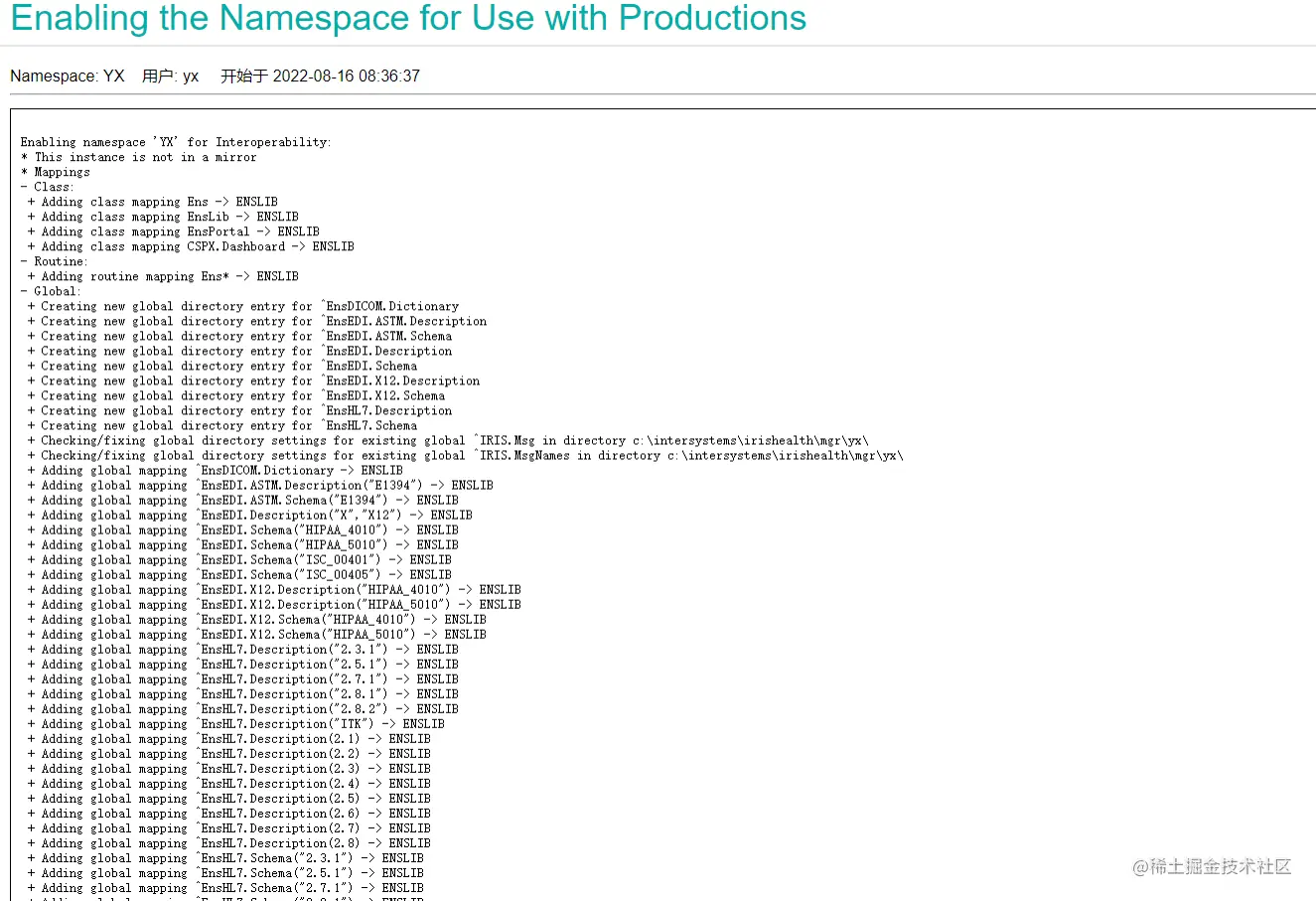The height and width of the screenshot is (901, 1316).
Task: Select global mapping ^EnsHL7.Schema("2.5.1") line
Action: (225, 872)
